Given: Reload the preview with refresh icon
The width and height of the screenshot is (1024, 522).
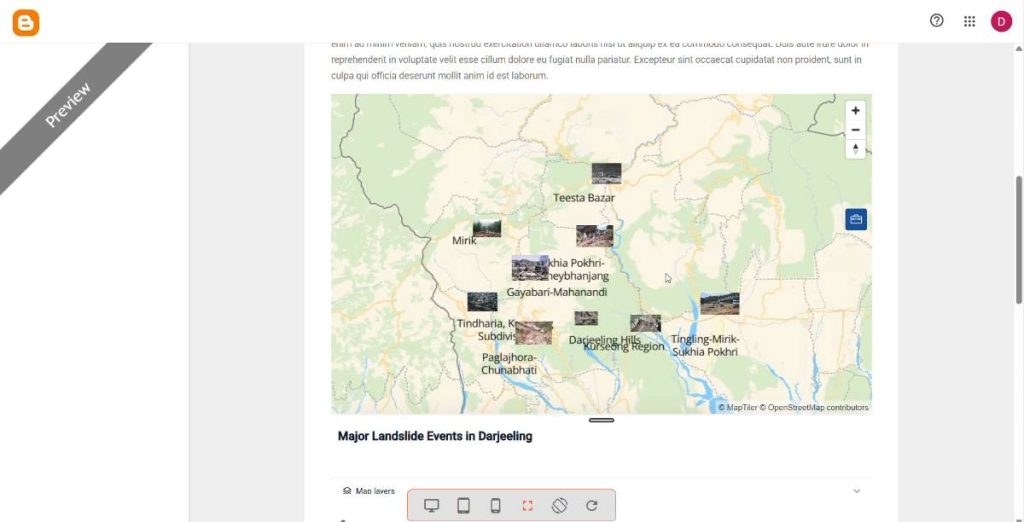Looking at the screenshot, I should [592, 506].
